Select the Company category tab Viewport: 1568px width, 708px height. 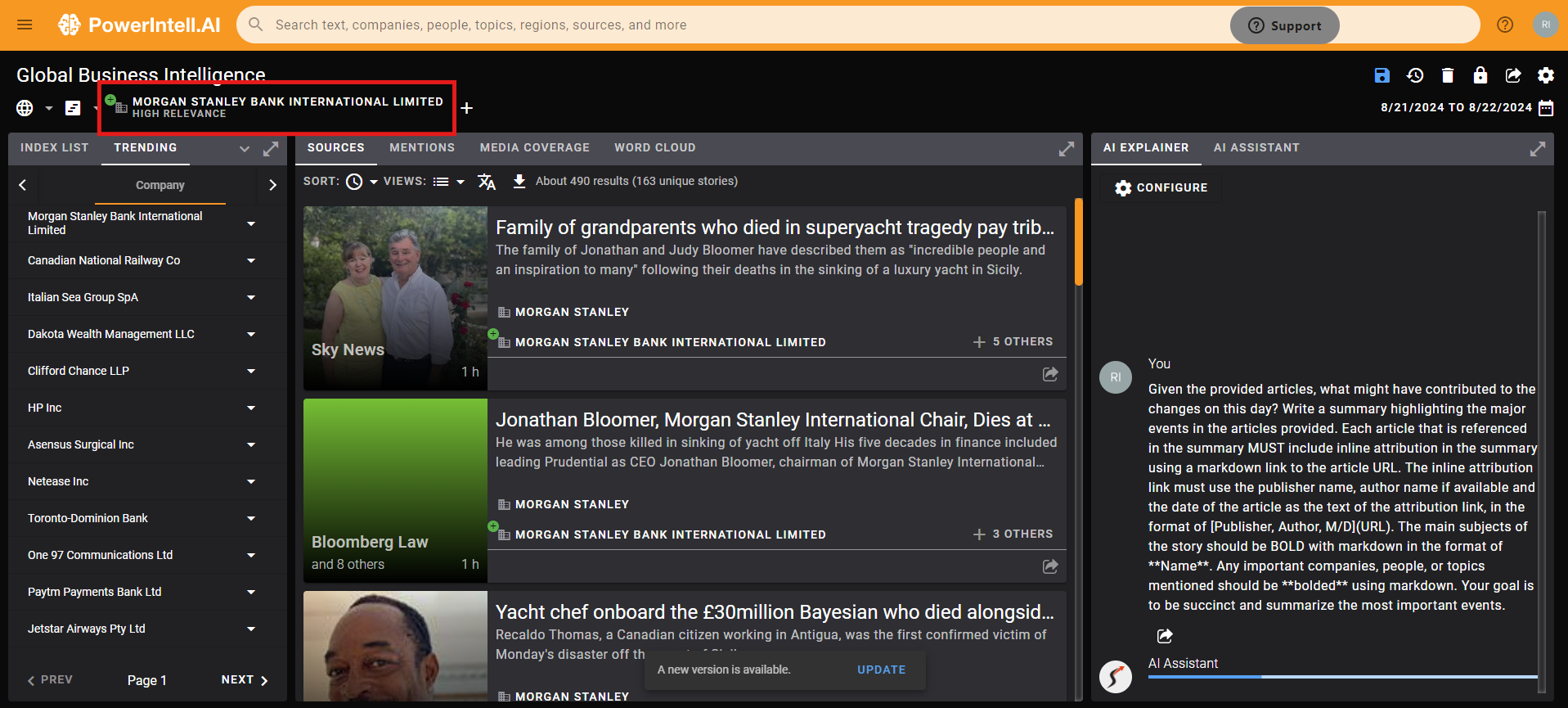pyautogui.click(x=160, y=186)
